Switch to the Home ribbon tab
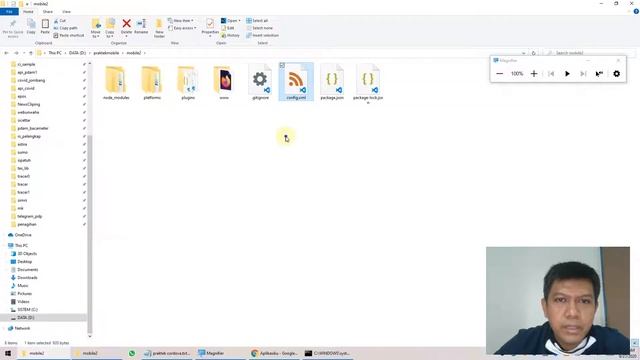The width and height of the screenshot is (640, 360). (x=28, y=11)
